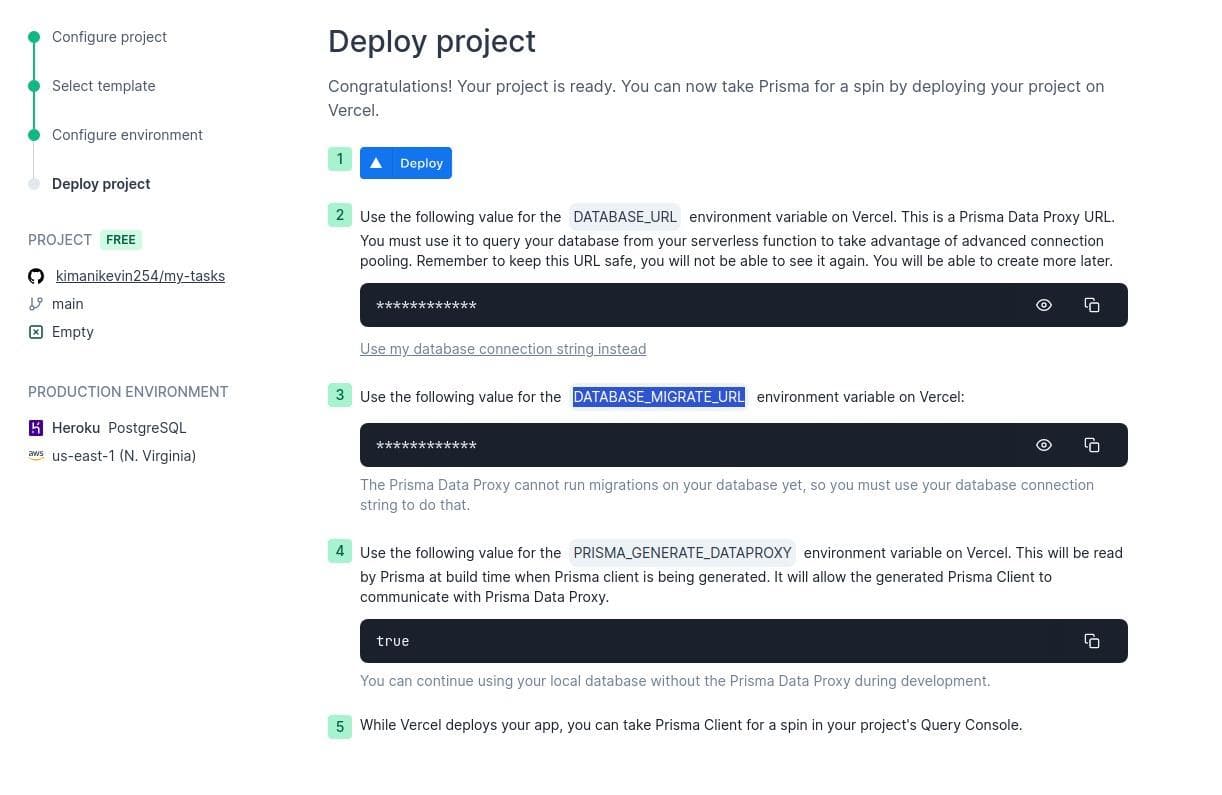Click the 'Empty' template label
This screenshot has height=795, width=1222.
tap(73, 332)
